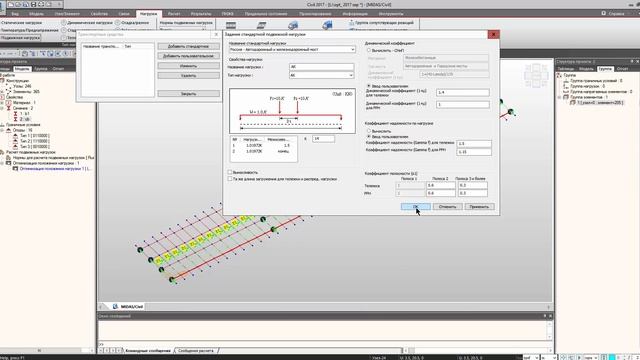
Task: Select Статические нагрузки in the ribbon
Action: (21, 23)
